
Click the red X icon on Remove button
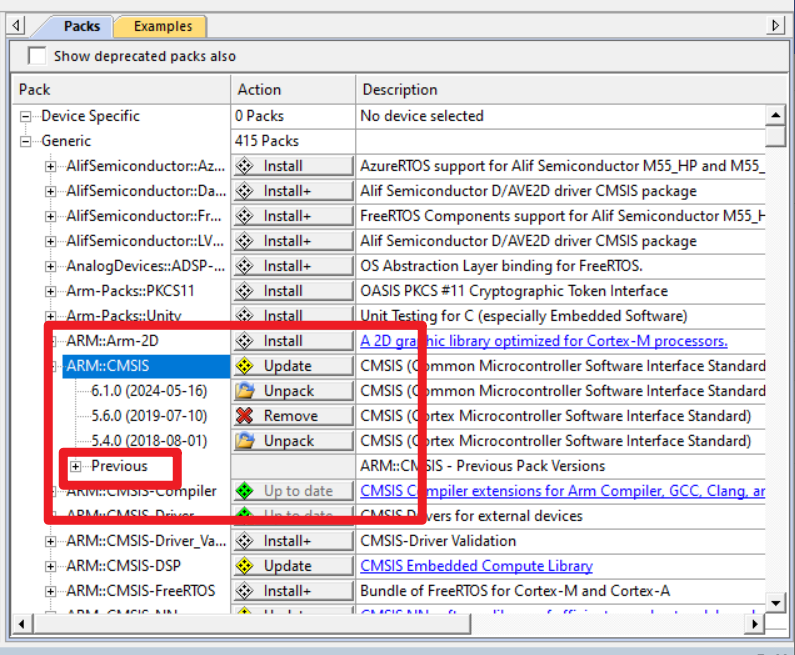click(x=245, y=416)
